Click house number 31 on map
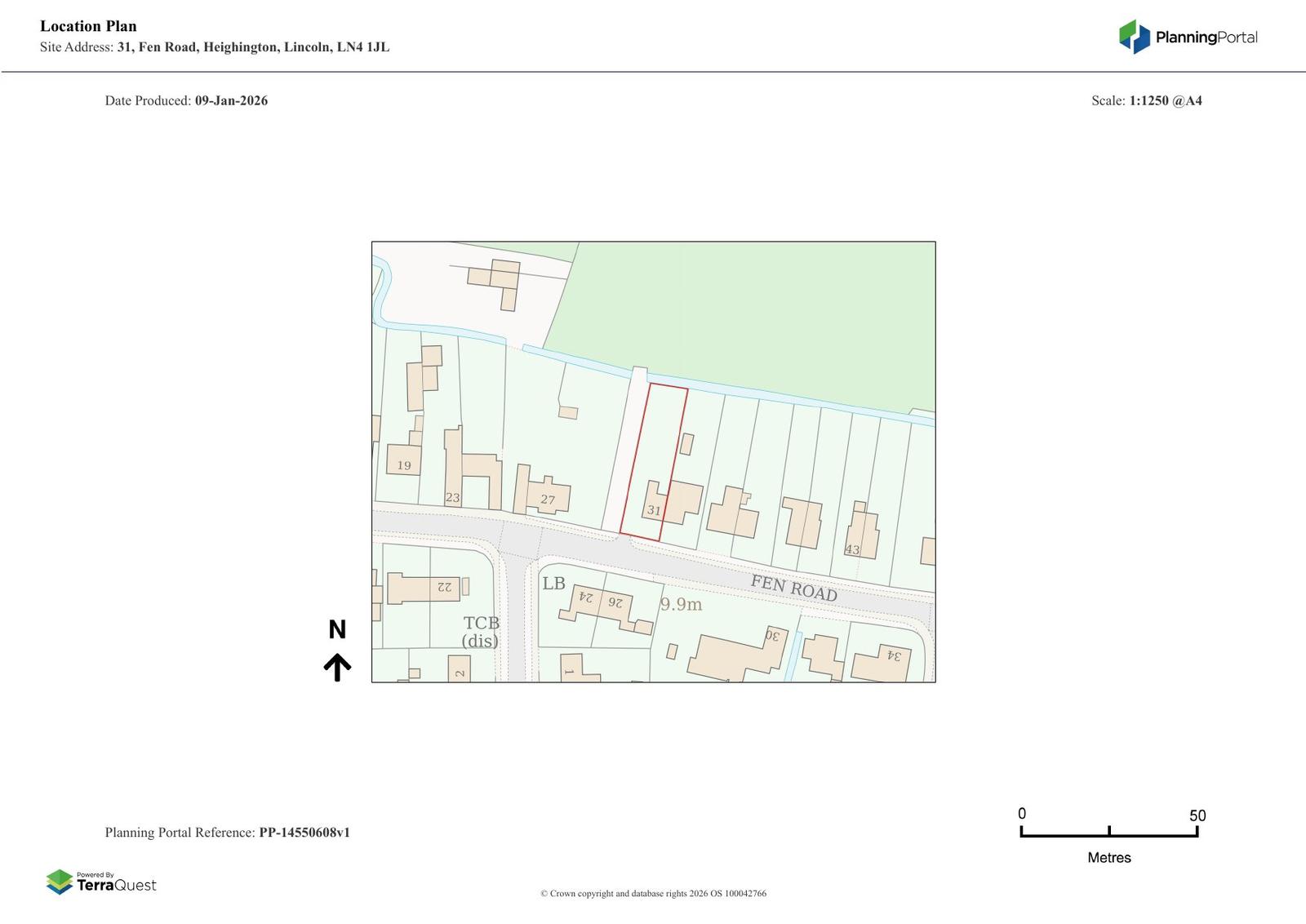Screen dimensions: 1306x924 coord(654,510)
